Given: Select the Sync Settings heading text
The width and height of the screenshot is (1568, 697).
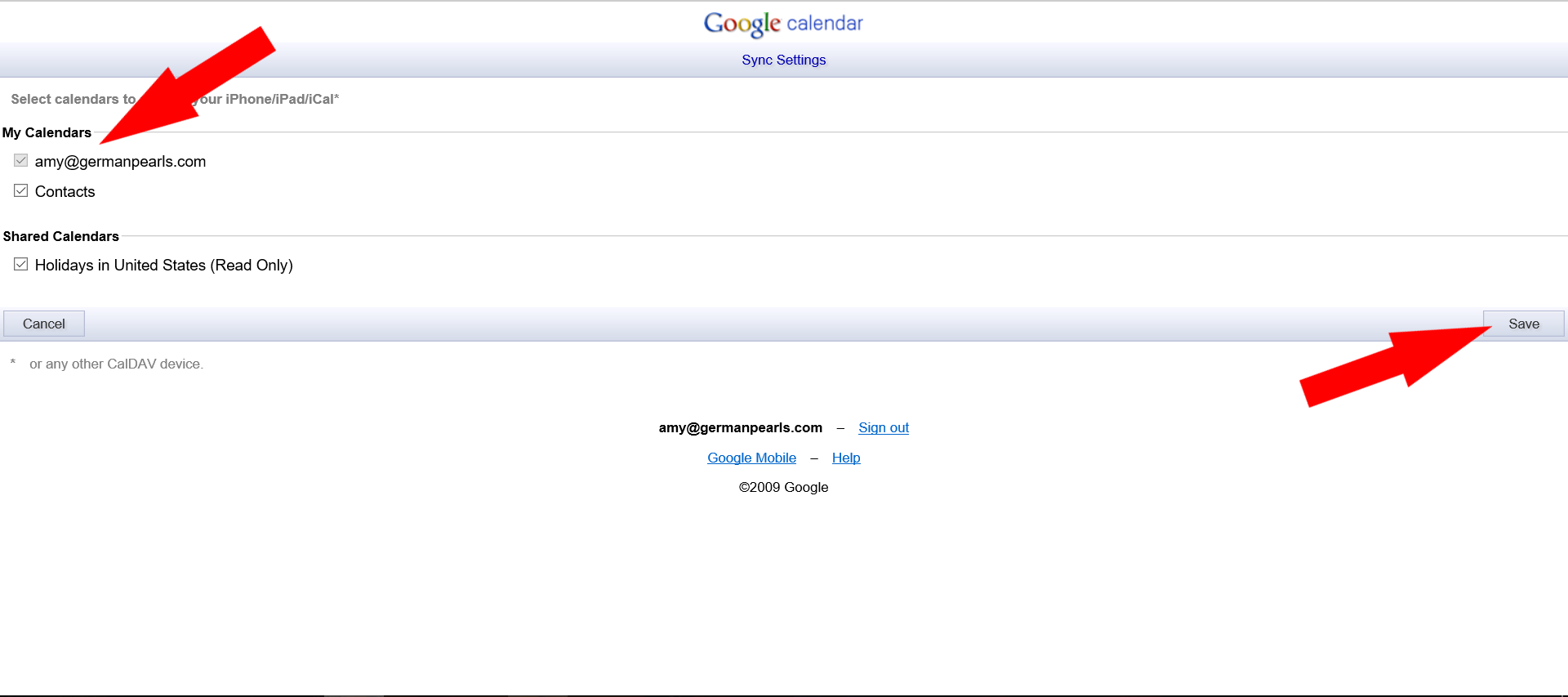Looking at the screenshot, I should [x=784, y=60].
